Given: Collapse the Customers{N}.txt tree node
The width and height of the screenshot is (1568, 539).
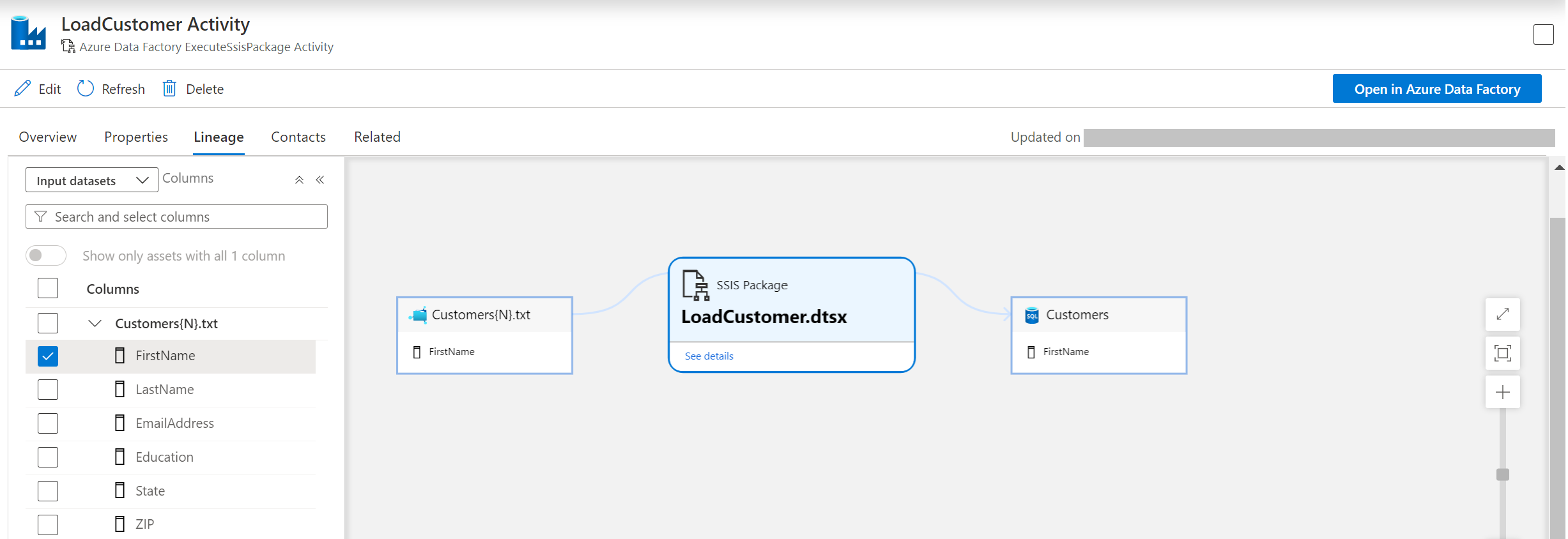Looking at the screenshot, I should pyautogui.click(x=95, y=323).
